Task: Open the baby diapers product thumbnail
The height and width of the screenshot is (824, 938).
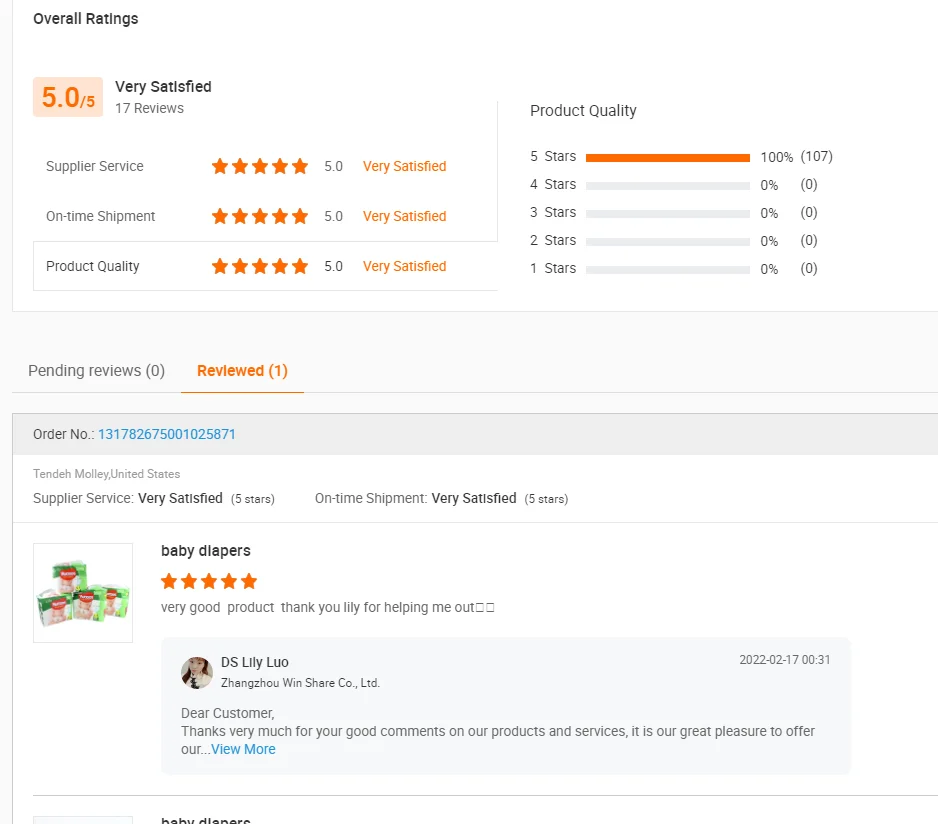Action: pos(83,592)
